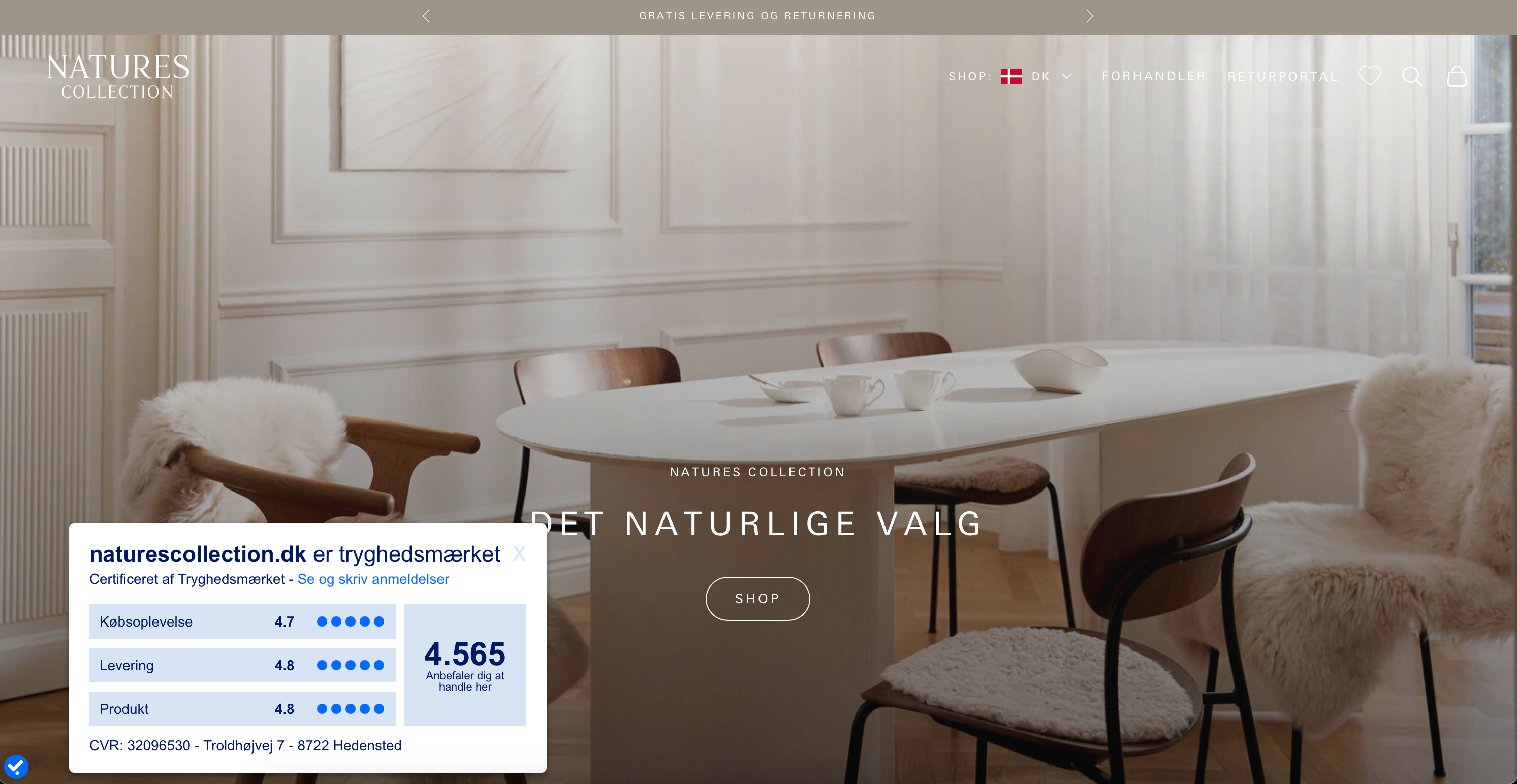Click the 4.565 recommendations box
Screen dimensions: 1517x784
click(465, 665)
